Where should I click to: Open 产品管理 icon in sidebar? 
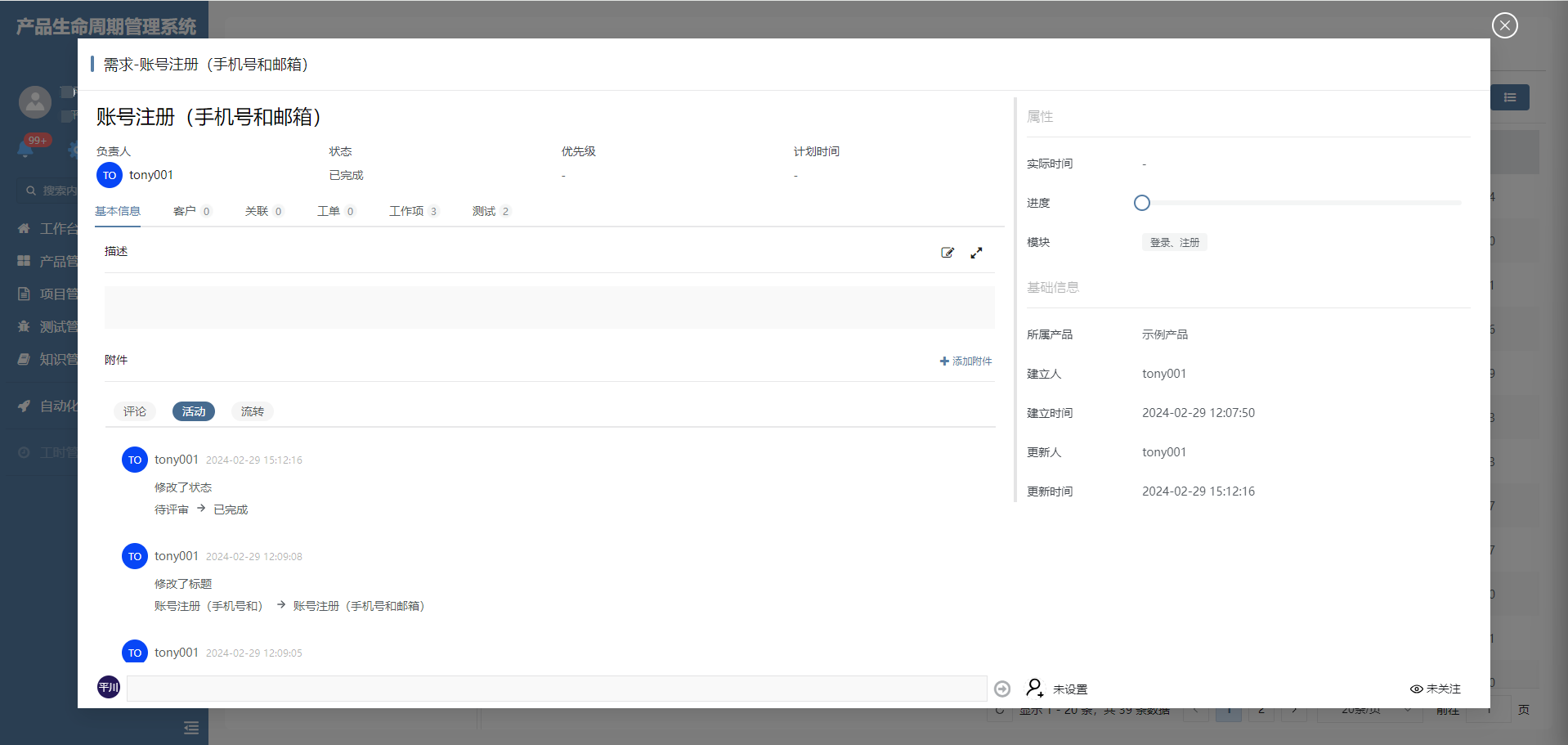24,261
